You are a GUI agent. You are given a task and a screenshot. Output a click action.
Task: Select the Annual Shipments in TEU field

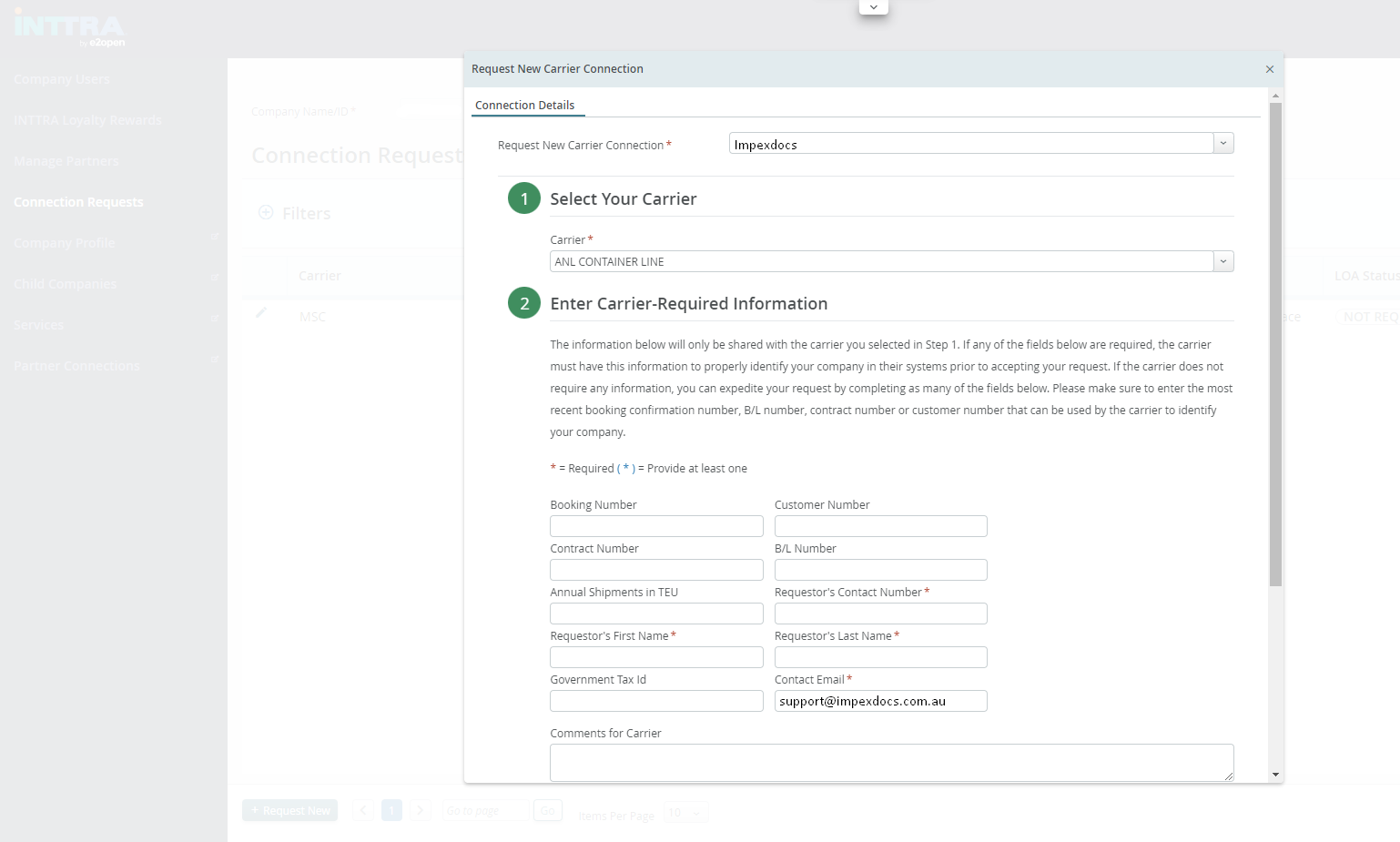coord(656,614)
